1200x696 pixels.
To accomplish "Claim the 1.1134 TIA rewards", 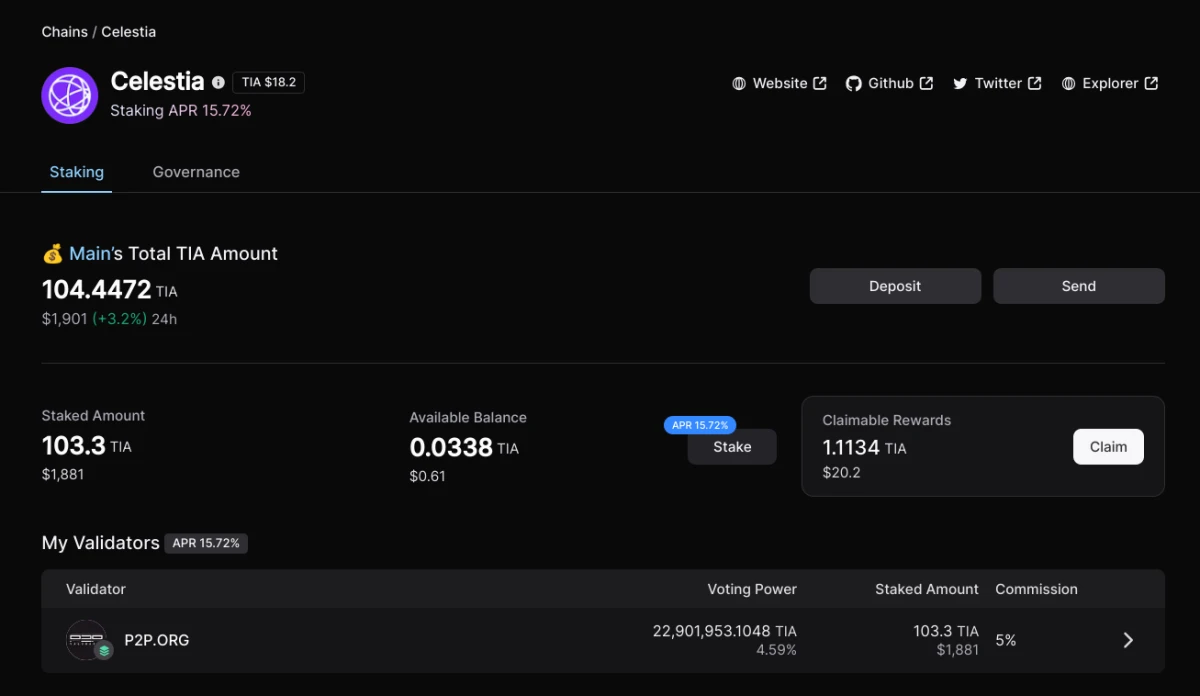I will (1108, 447).
